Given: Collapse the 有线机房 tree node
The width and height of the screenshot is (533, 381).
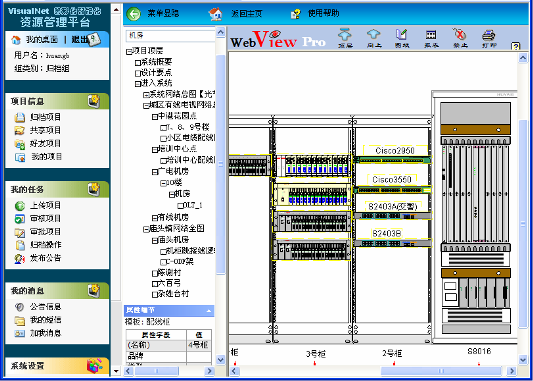Looking at the screenshot, I should (x=155, y=218).
